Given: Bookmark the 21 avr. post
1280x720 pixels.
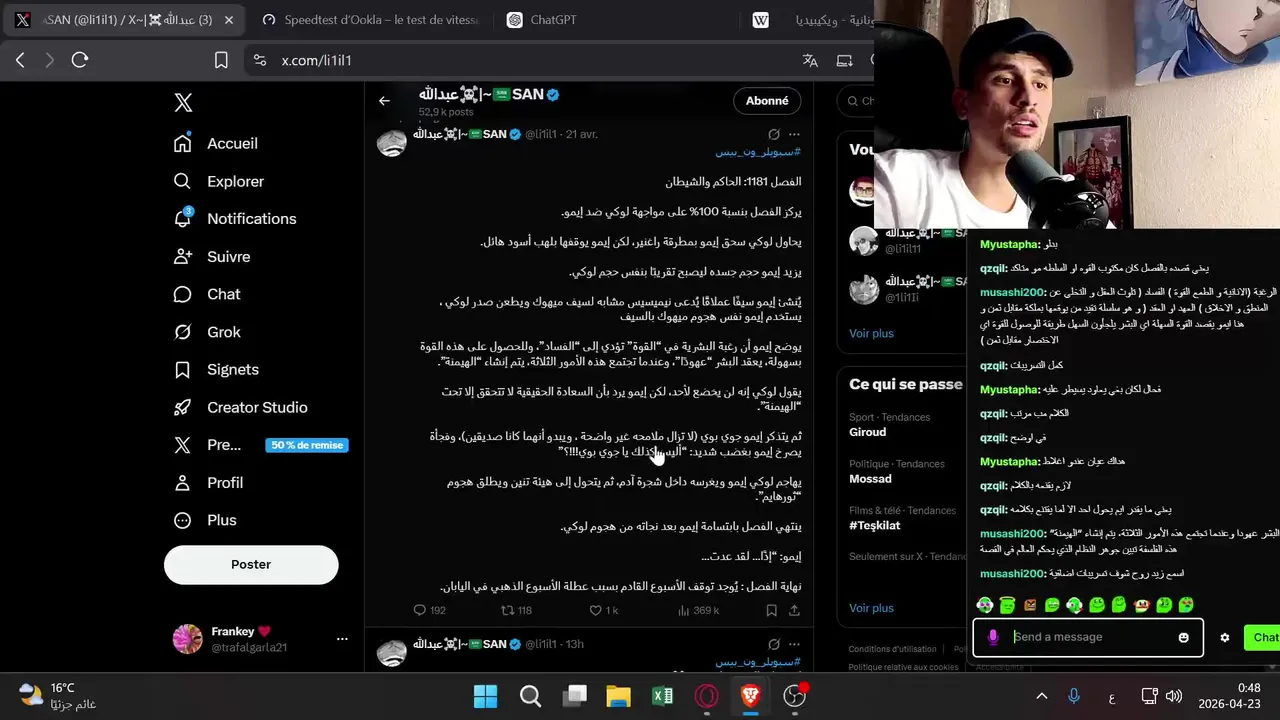Looking at the screenshot, I should pyautogui.click(x=772, y=610).
